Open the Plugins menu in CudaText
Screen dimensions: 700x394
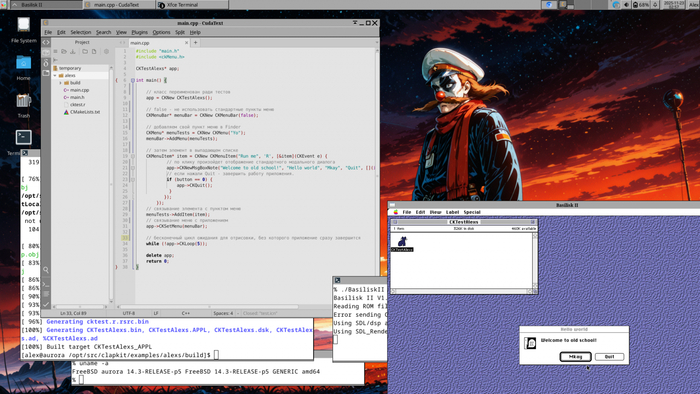[x=139, y=32]
